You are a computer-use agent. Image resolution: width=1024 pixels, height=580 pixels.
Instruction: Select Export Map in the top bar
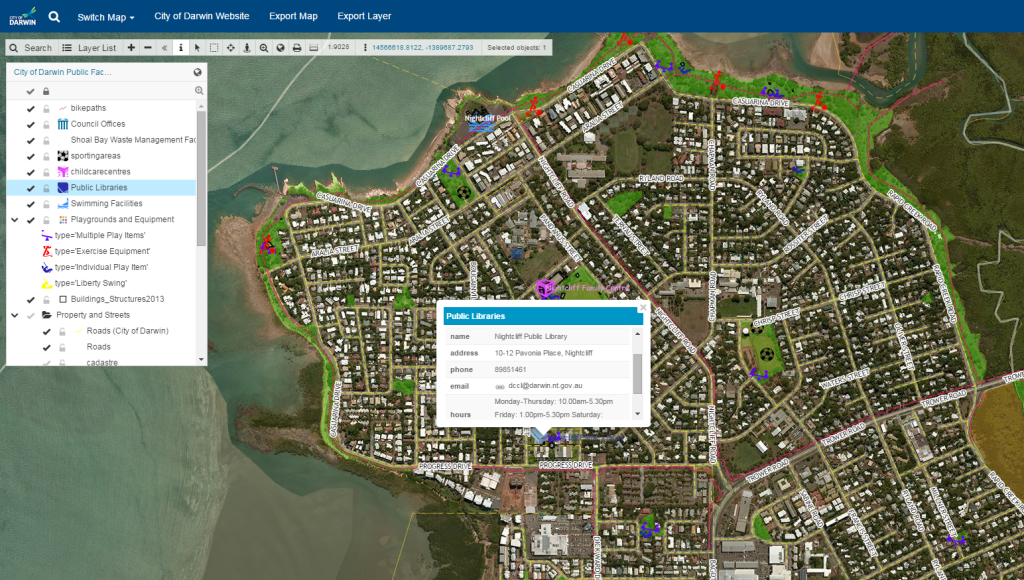pyautogui.click(x=293, y=16)
